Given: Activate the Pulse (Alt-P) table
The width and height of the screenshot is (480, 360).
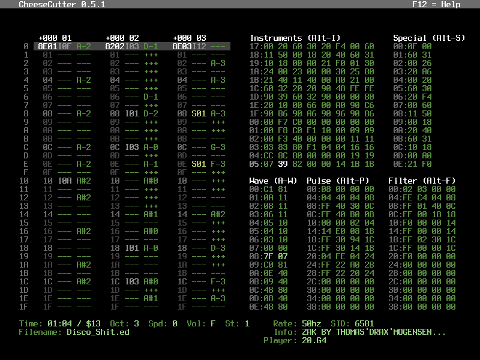Looking at the screenshot, I should click(338, 181).
